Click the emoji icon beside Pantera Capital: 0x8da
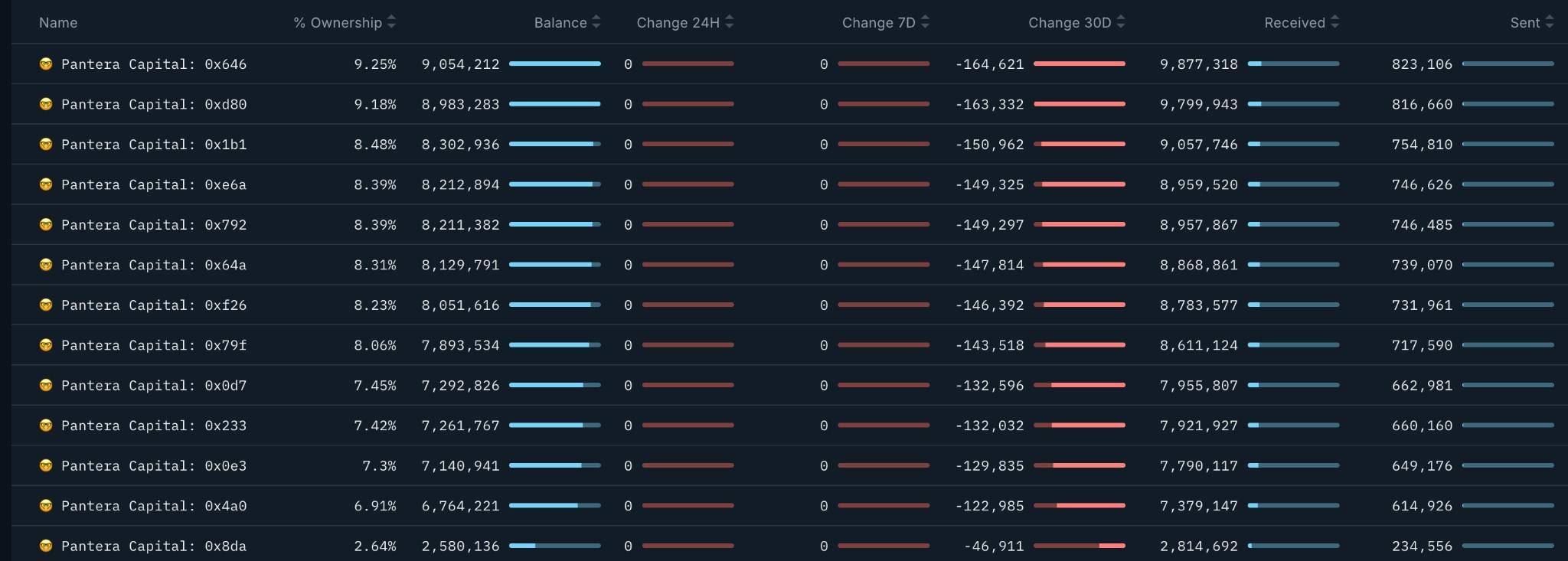Image resolution: width=1568 pixels, height=561 pixels. tap(46, 546)
